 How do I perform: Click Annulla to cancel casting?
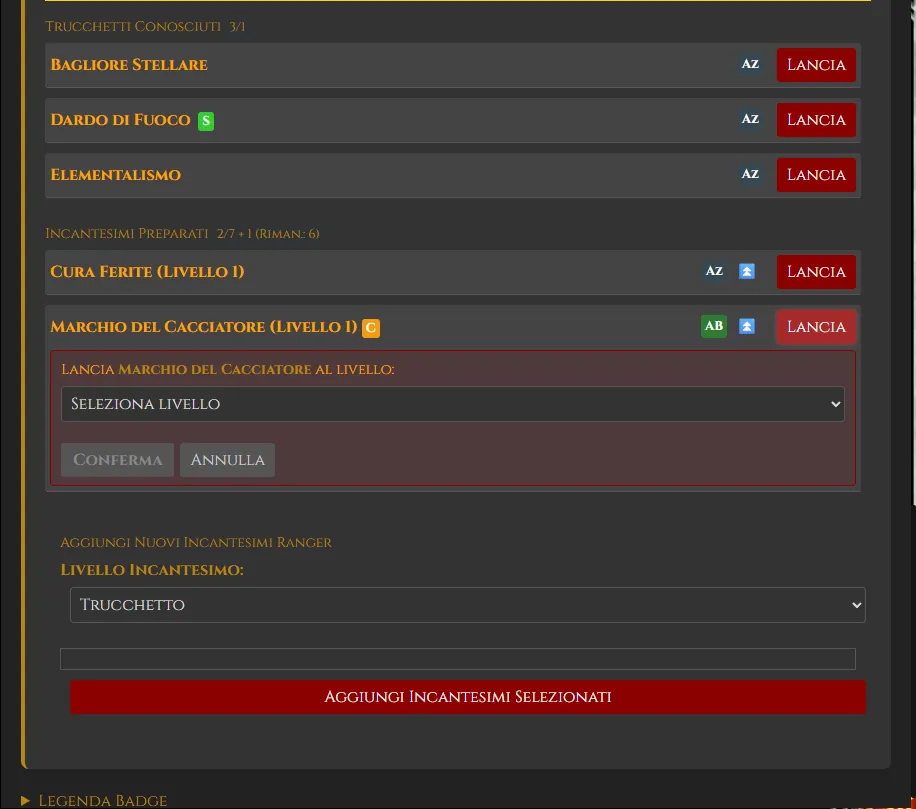pyautogui.click(x=227, y=460)
